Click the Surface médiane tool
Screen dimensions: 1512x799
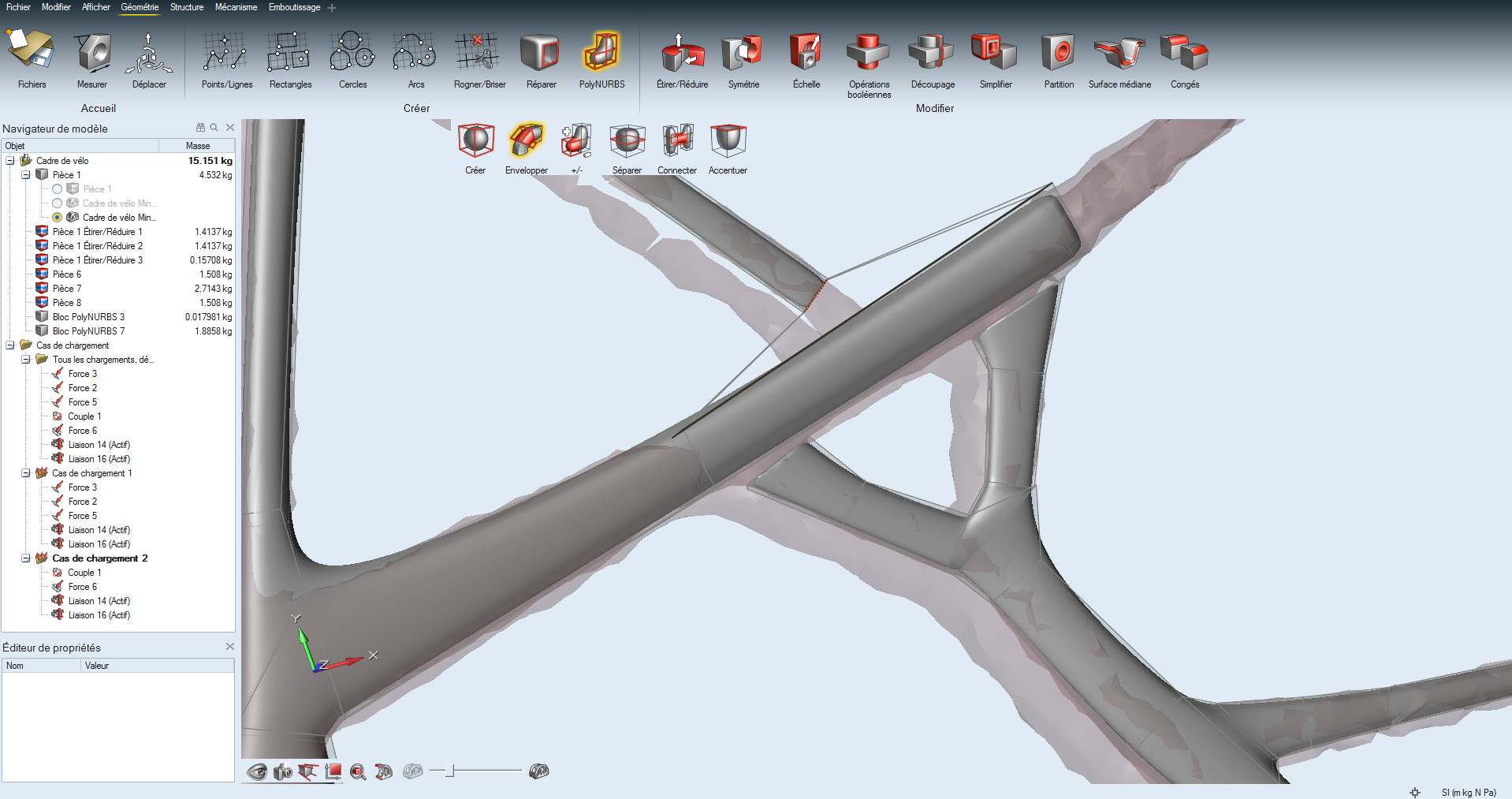tap(1119, 53)
